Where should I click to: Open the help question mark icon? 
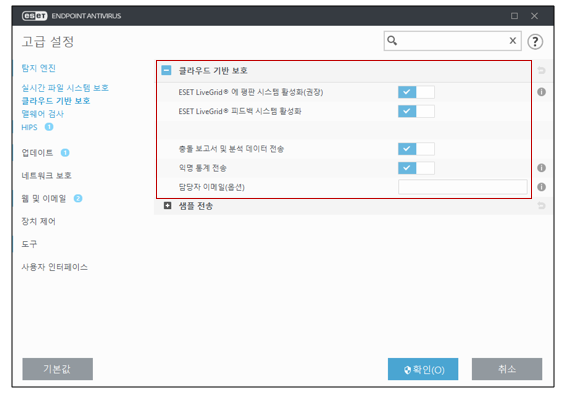(x=535, y=42)
